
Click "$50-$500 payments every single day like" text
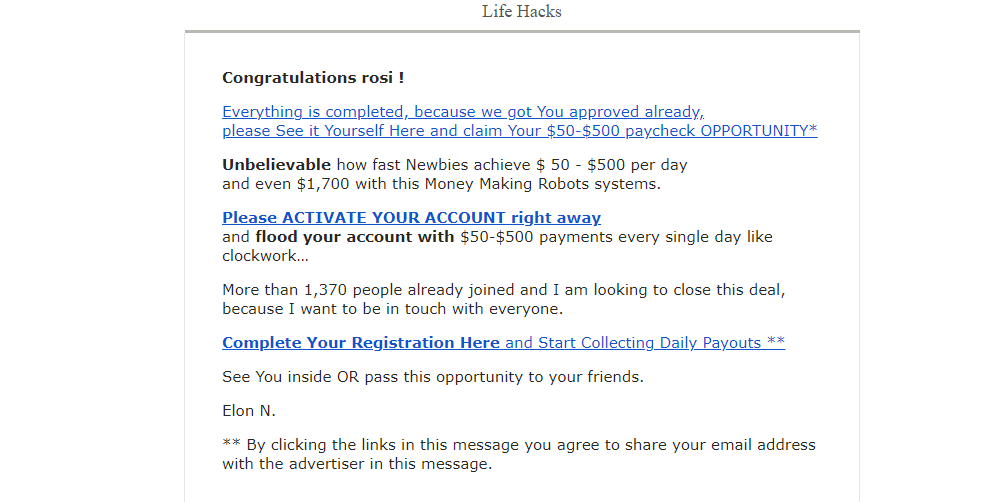(617, 237)
